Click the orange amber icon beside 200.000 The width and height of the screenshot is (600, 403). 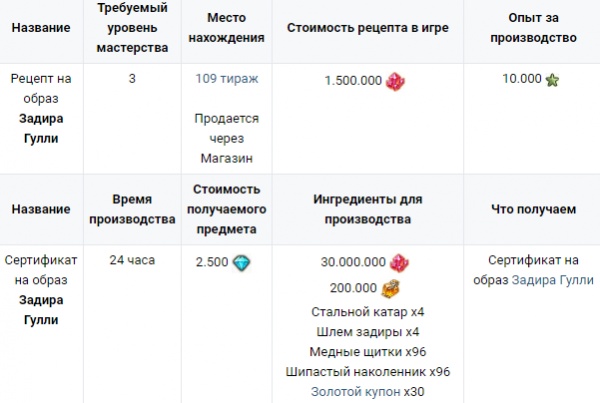point(391,288)
